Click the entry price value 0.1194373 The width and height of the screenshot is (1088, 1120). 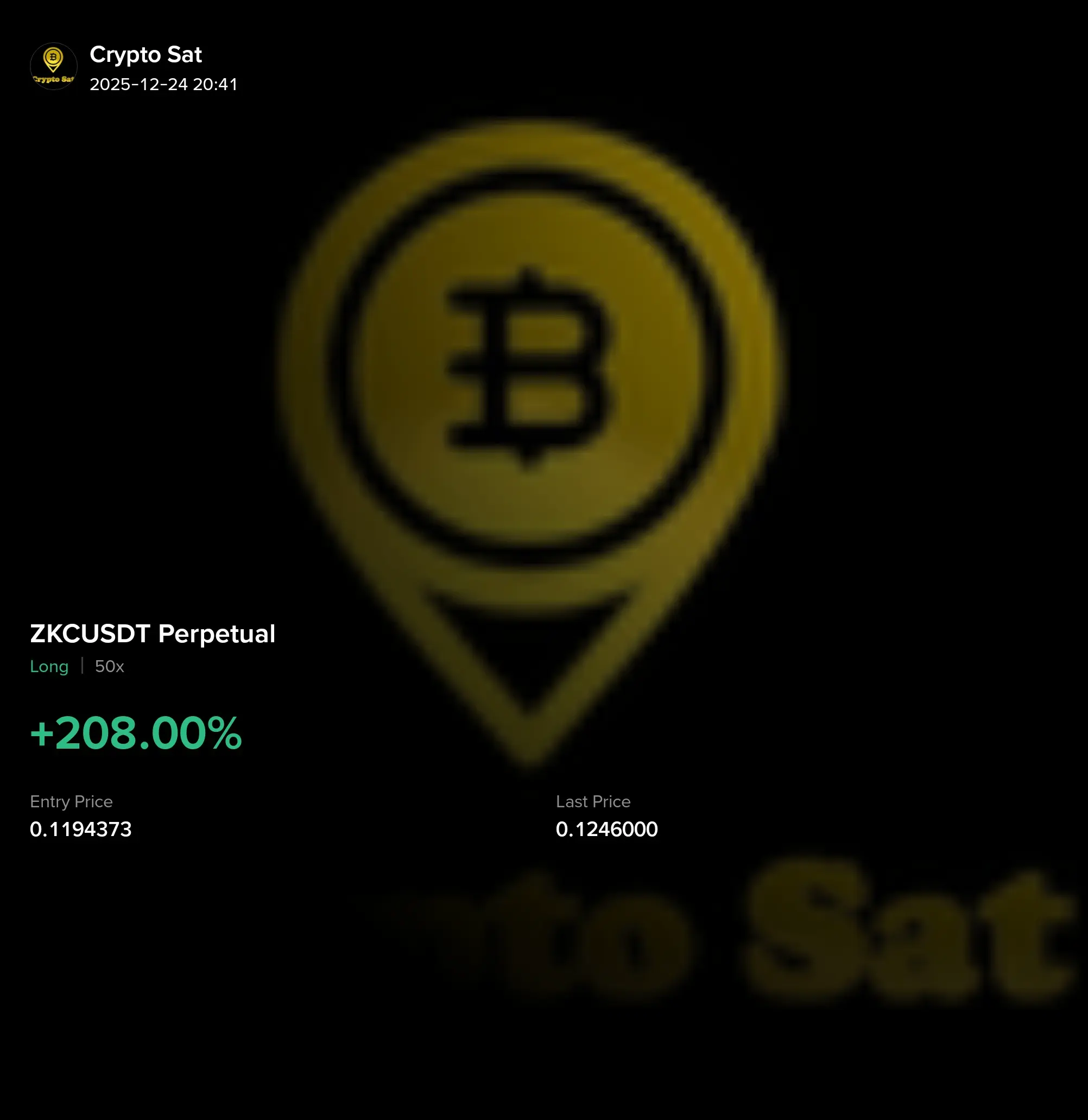tap(80, 829)
